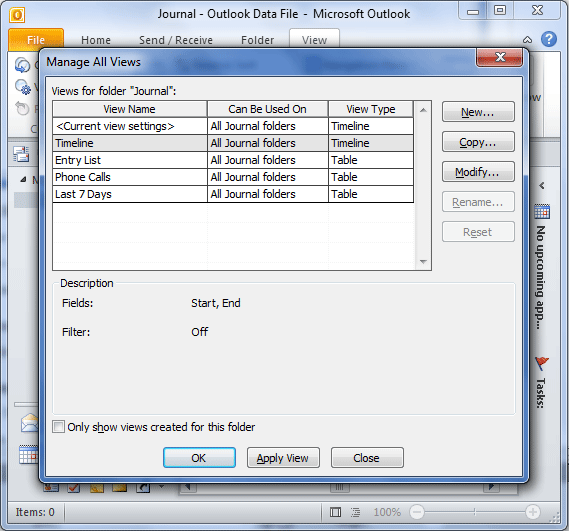Switch to Normal view in status bar
569x531 pixels.
(335, 512)
